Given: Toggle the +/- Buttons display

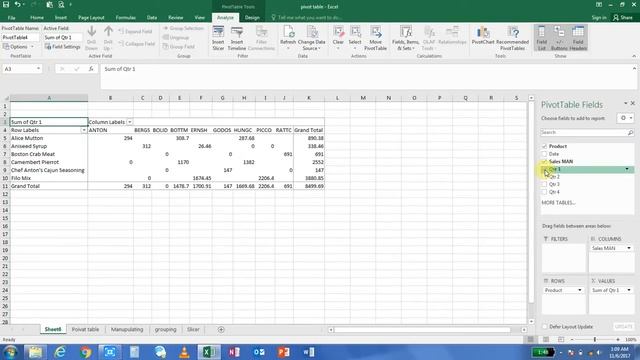Looking at the screenshot, I should 559,38.
